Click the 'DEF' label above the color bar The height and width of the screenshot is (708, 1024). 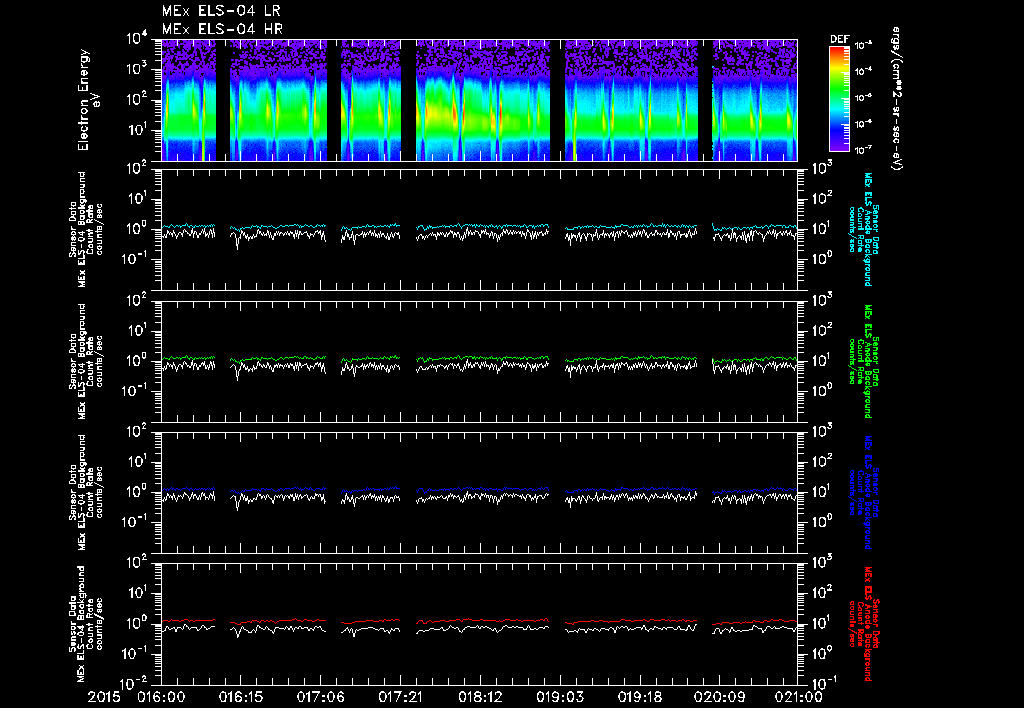(x=839, y=39)
